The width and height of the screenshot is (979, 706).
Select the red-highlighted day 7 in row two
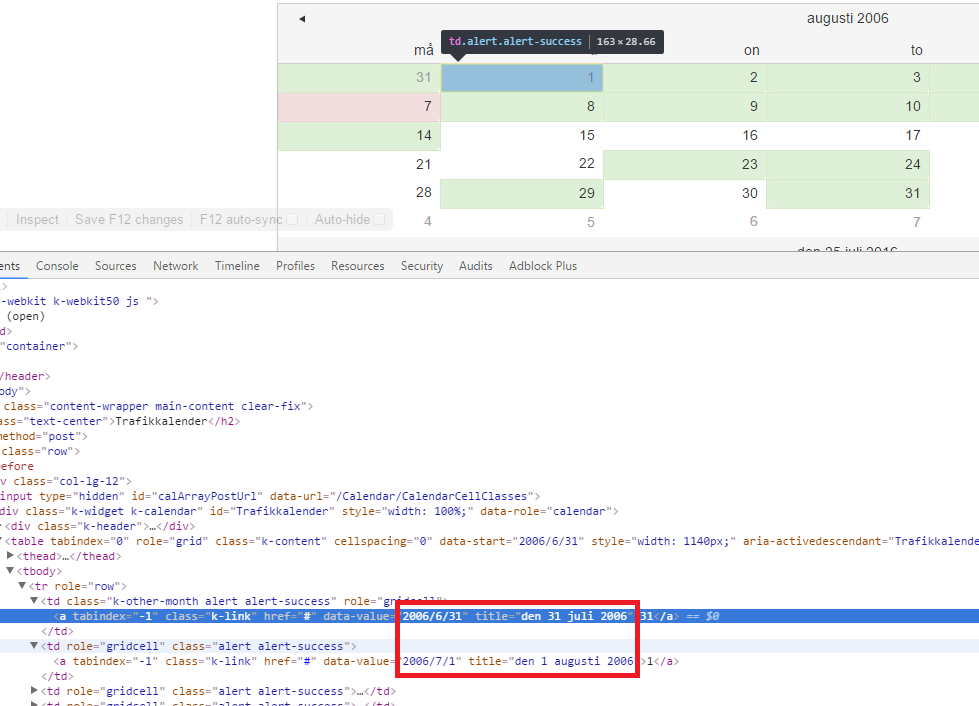coord(360,107)
